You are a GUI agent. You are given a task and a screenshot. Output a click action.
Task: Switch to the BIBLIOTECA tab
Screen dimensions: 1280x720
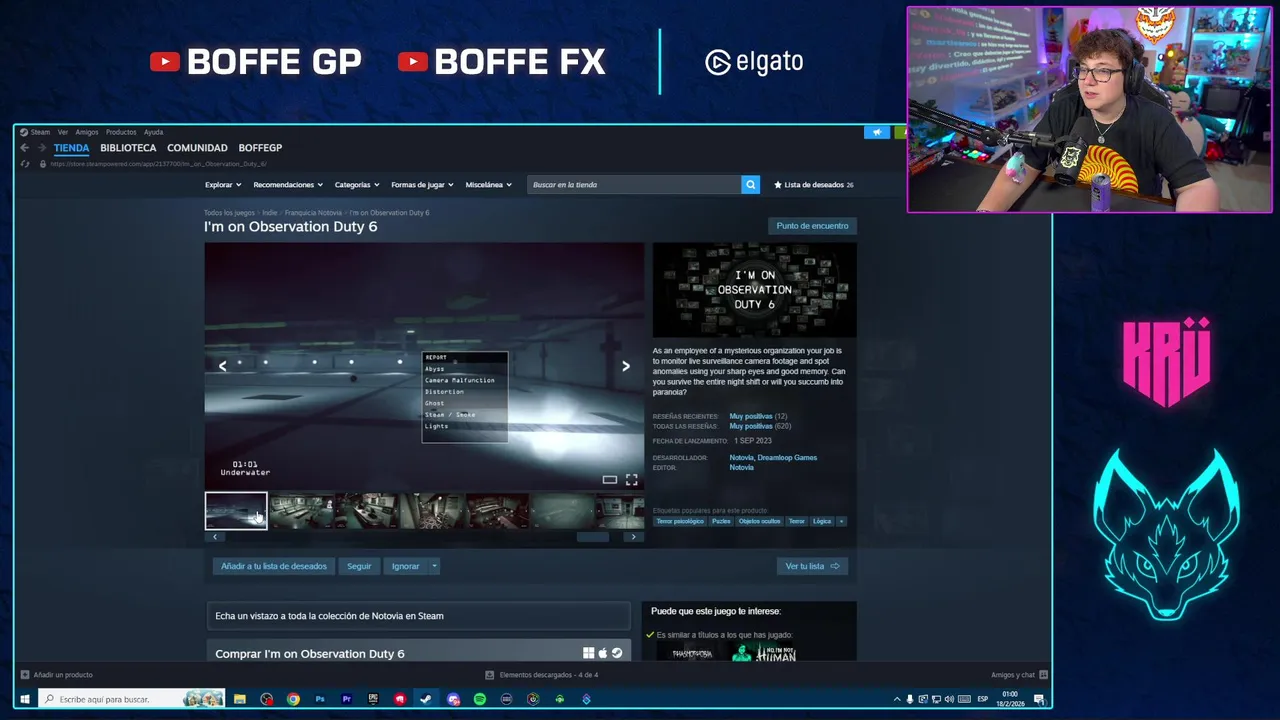pos(128,148)
